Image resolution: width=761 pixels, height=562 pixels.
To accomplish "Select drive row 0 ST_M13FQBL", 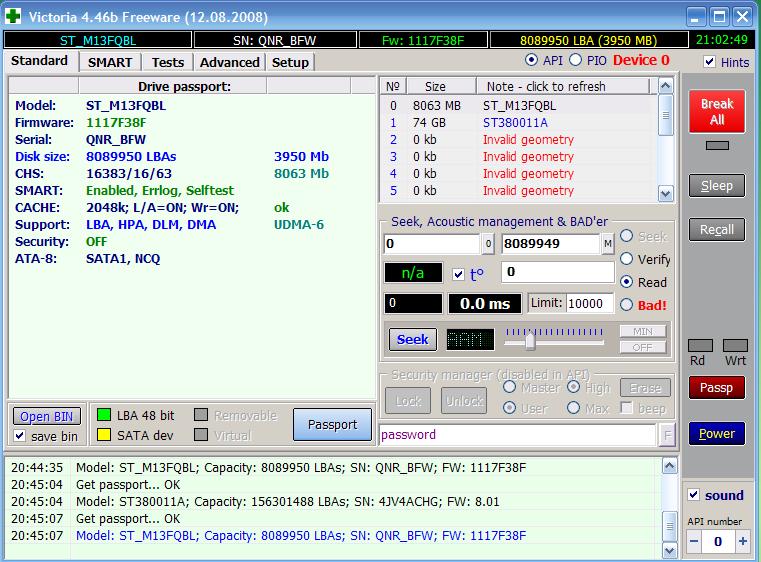I will click(x=518, y=105).
